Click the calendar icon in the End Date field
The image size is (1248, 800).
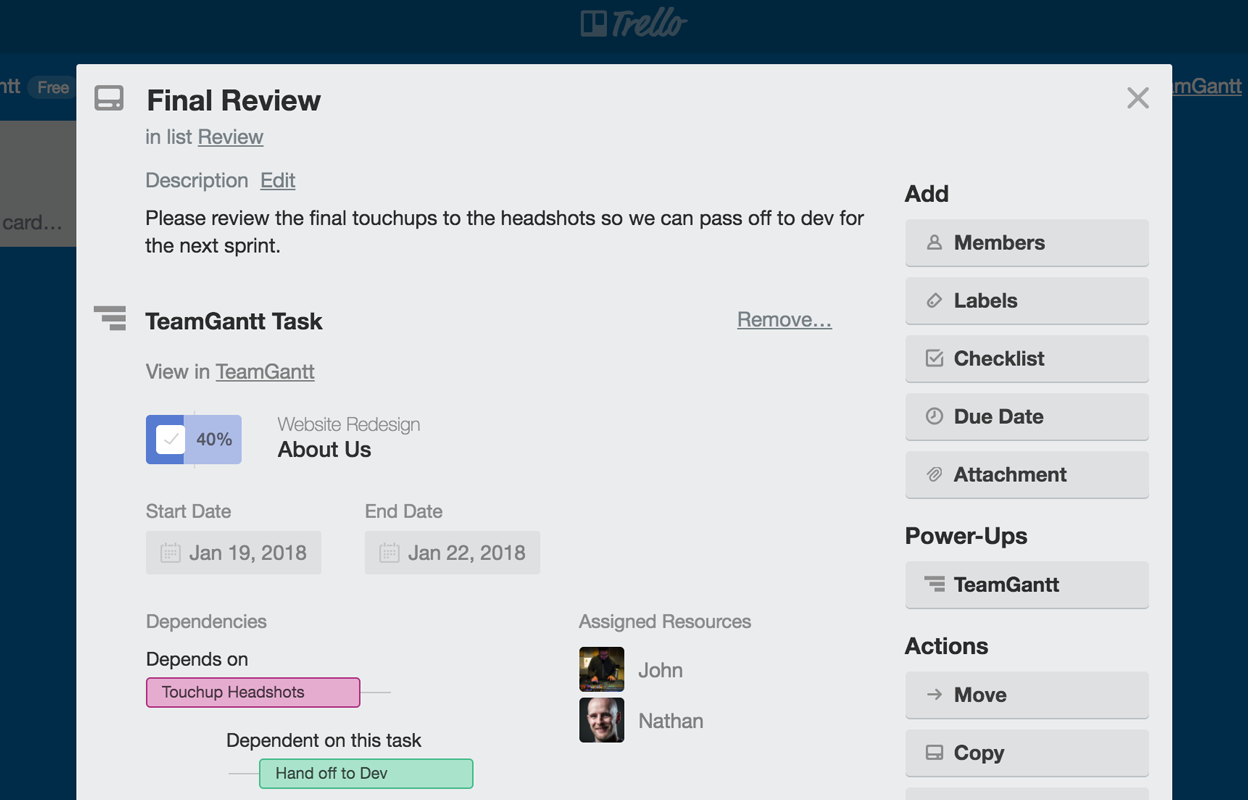(x=389, y=552)
